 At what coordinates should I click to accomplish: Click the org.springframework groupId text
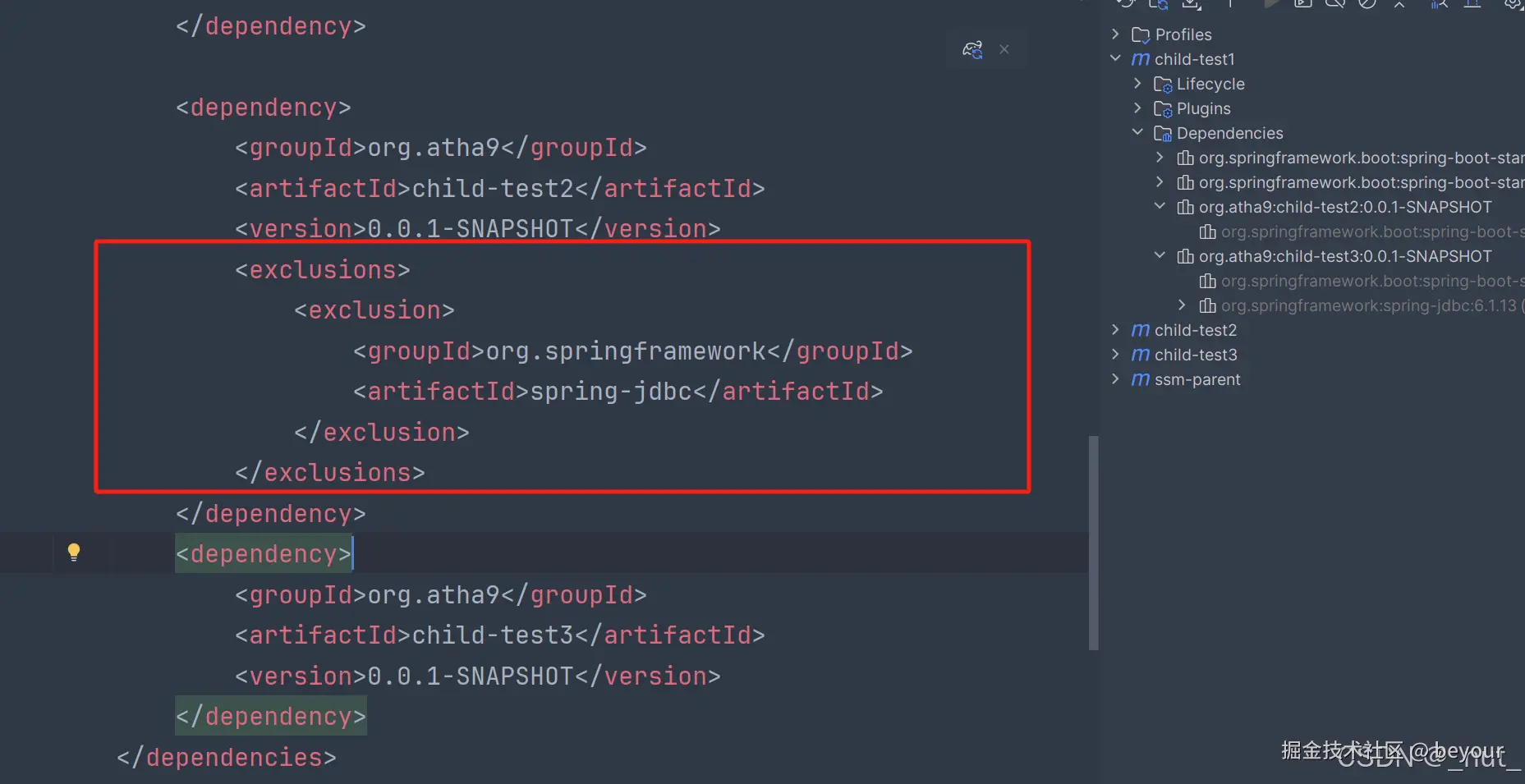(627, 351)
